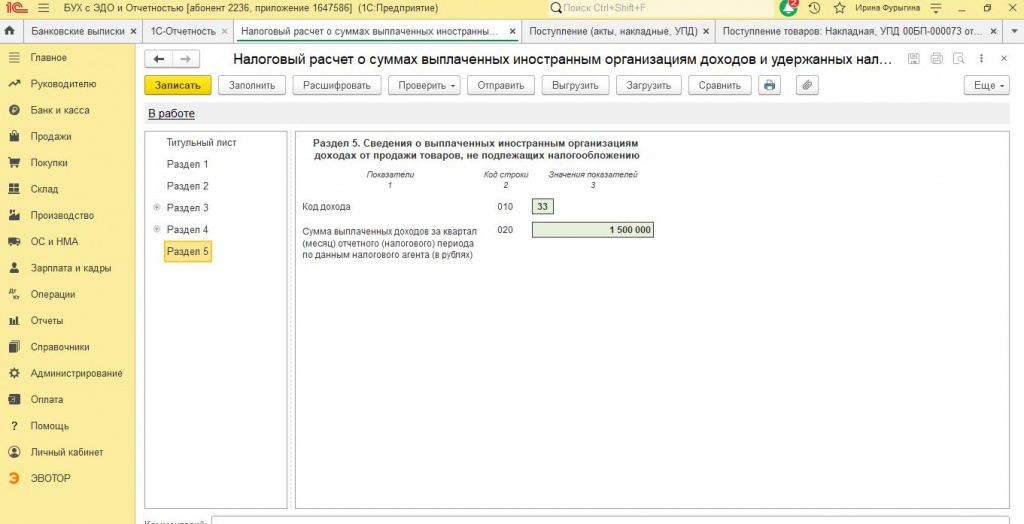
Task: Click the В работе status link
Action: pos(172,114)
